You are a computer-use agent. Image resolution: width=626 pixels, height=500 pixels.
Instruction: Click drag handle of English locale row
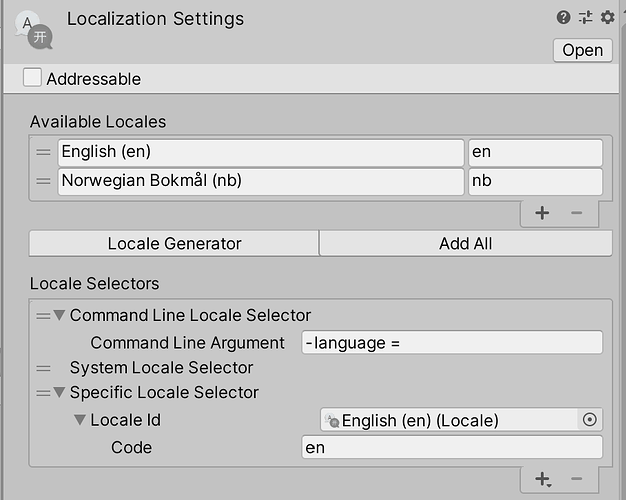pos(43,153)
